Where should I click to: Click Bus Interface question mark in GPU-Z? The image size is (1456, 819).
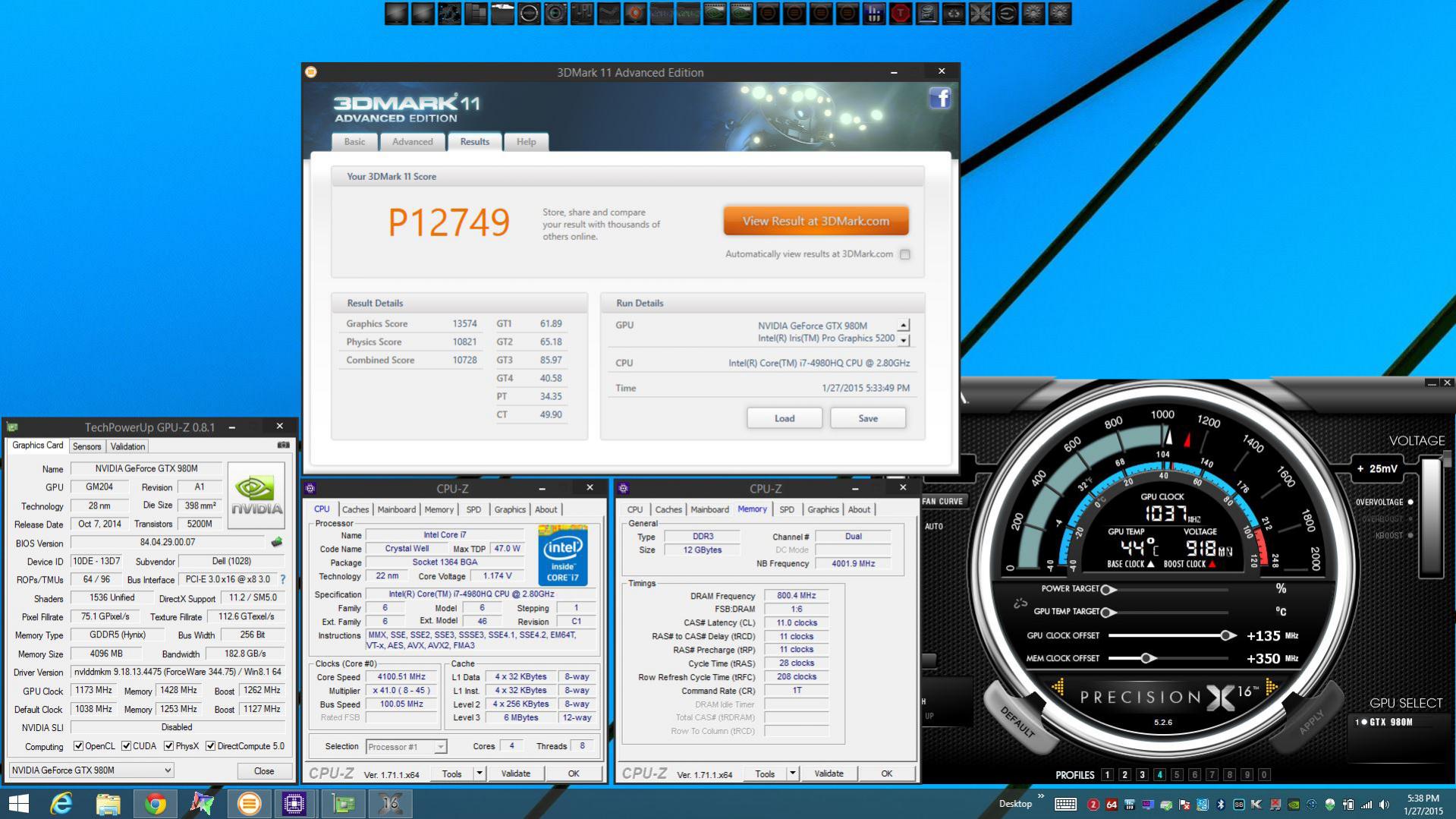tap(283, 579)
